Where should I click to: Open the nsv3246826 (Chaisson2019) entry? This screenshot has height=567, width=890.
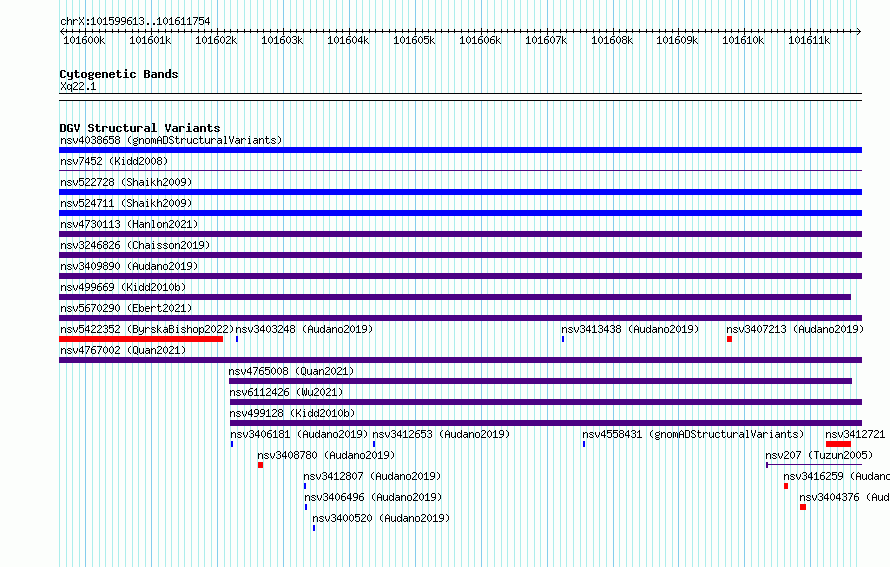tap(135, 245)
